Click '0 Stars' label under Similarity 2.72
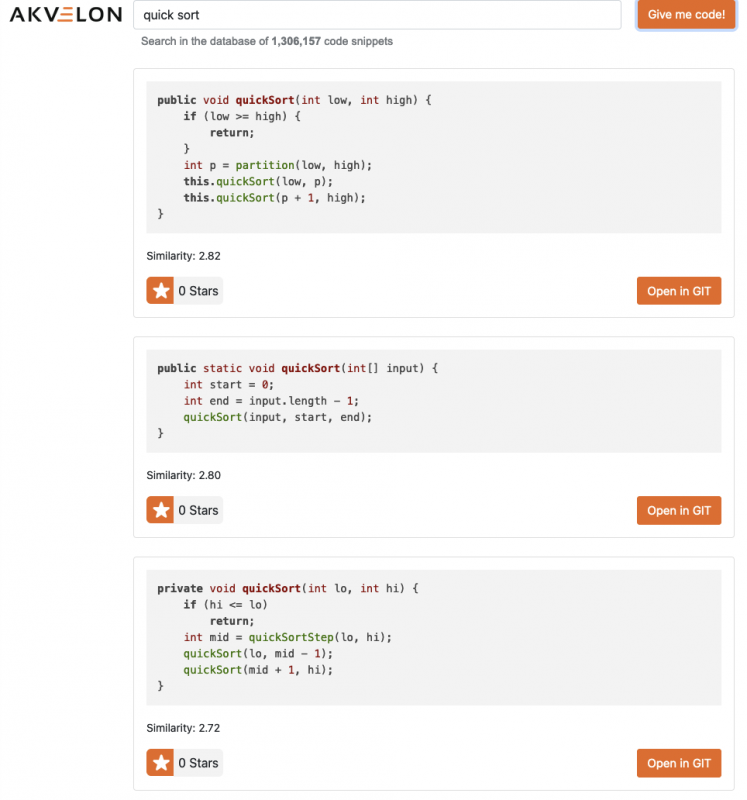The height and width of the screenshot is (800, 747). 198,763
